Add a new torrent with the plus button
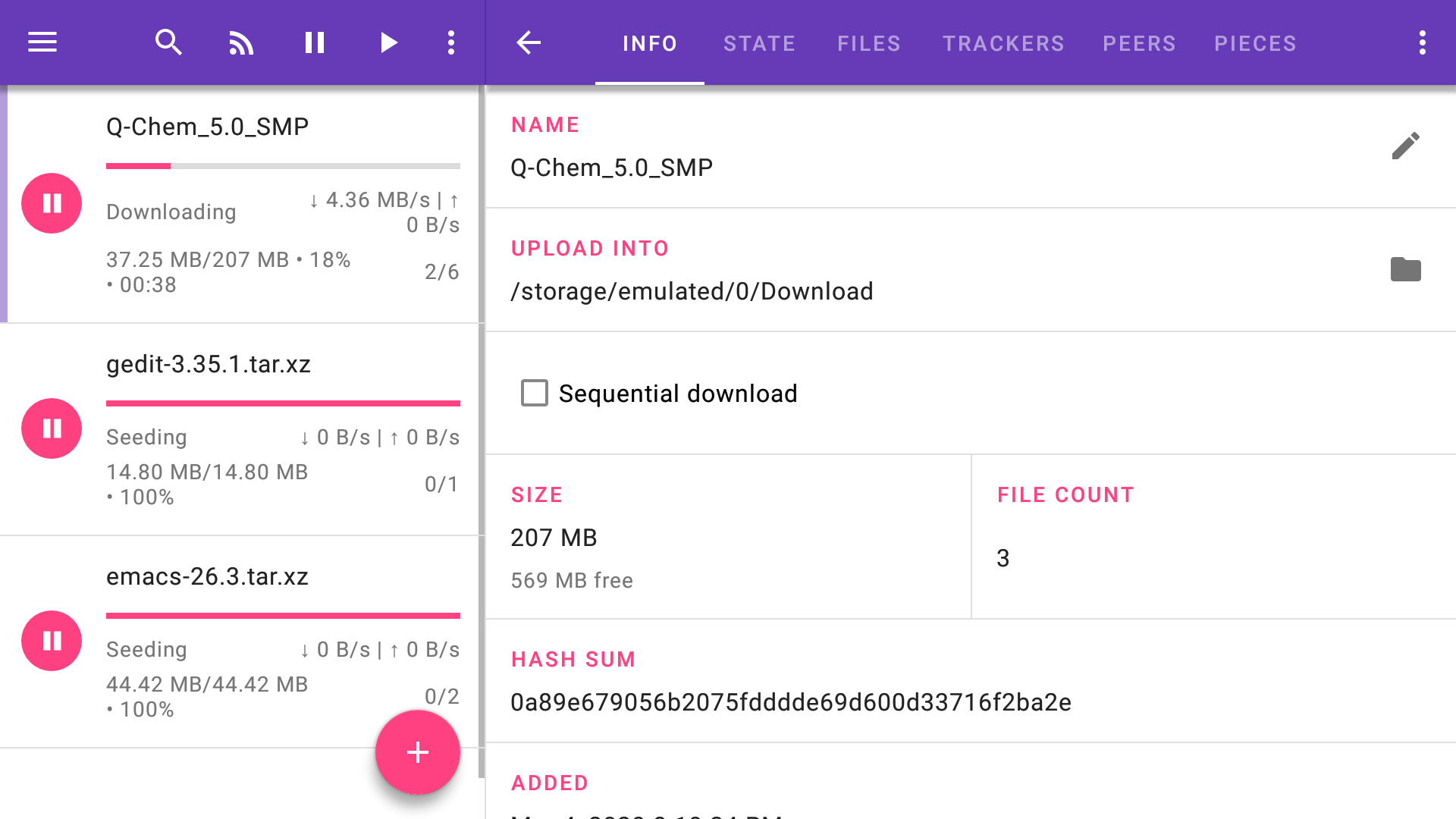The height and width of the screenshot is (819, 1456). [x=418, y=752]
